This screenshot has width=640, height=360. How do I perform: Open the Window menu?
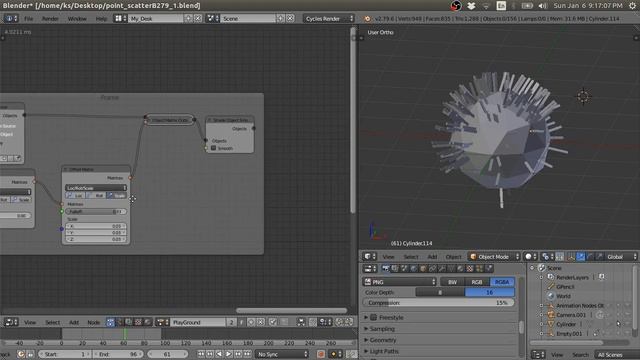77,19
